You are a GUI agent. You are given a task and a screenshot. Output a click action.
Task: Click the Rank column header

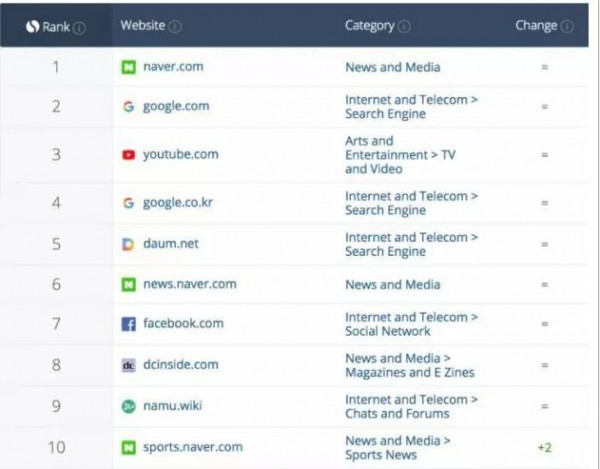coord(56,27)
